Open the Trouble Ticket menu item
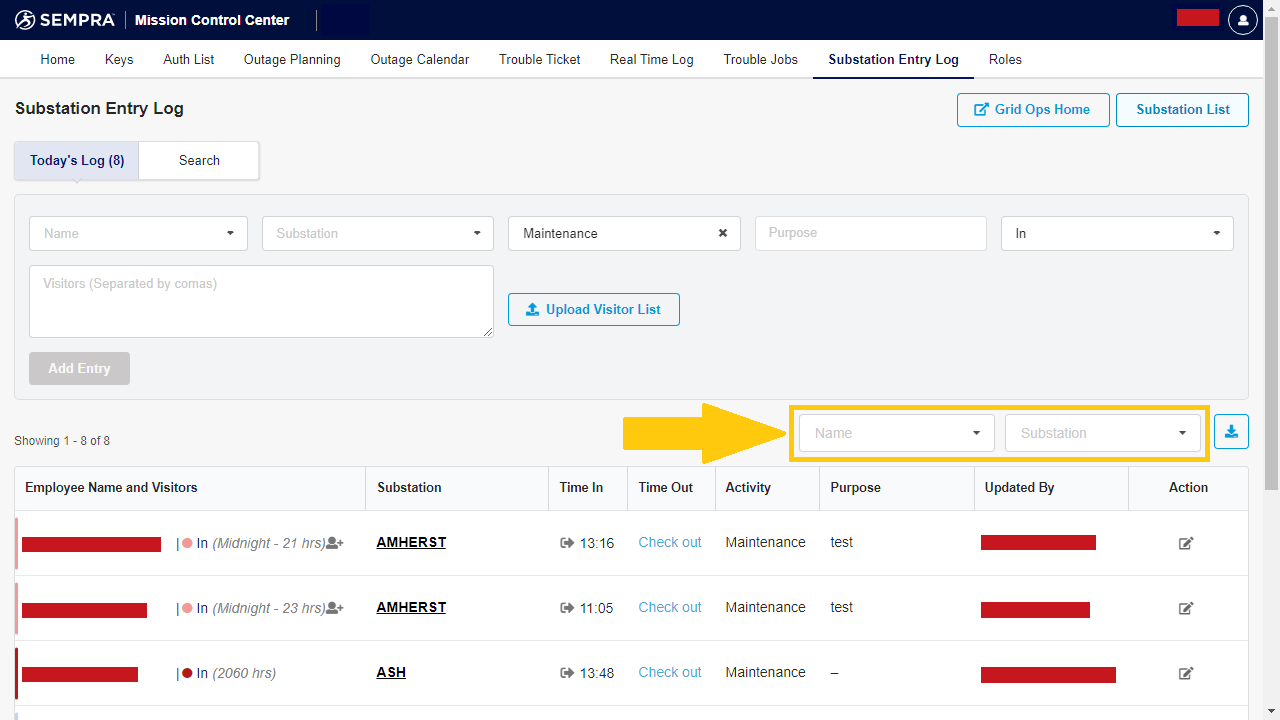Image resolution: width=1280 pixels, height=720 pixels. tap(539, 59)
